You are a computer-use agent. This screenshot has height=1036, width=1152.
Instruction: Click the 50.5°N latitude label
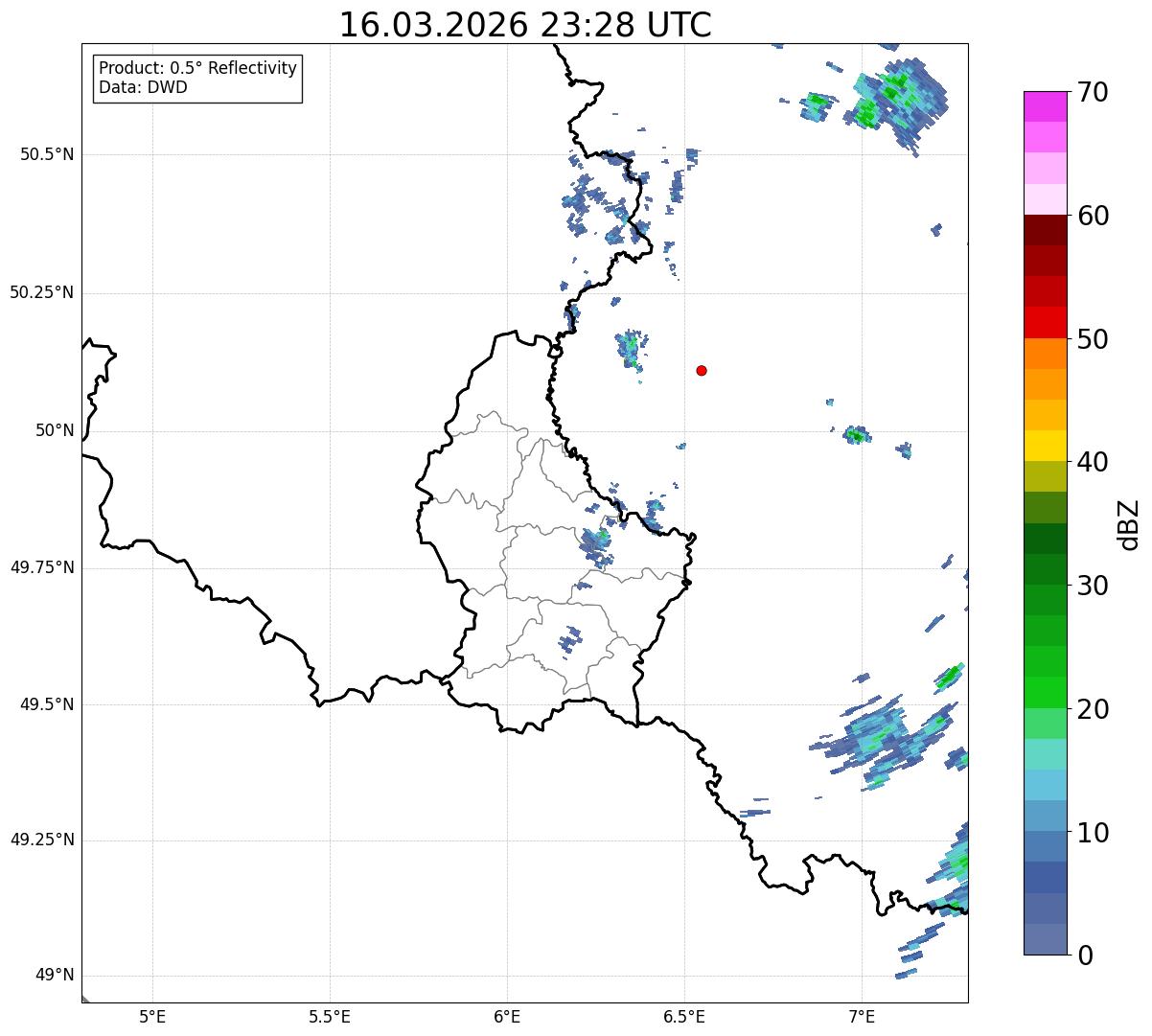(47, 154)
